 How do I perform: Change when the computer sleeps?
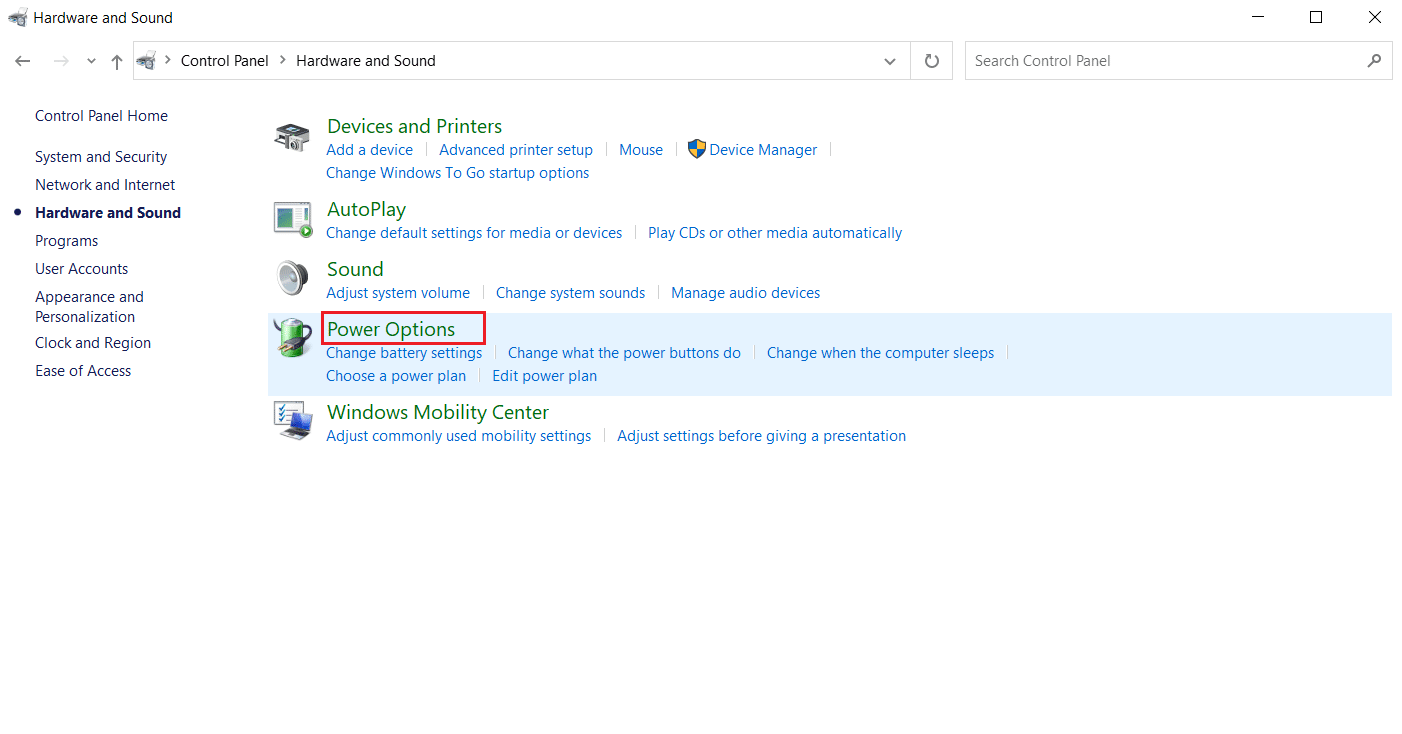pyautogui.click(x=880, y=353)
